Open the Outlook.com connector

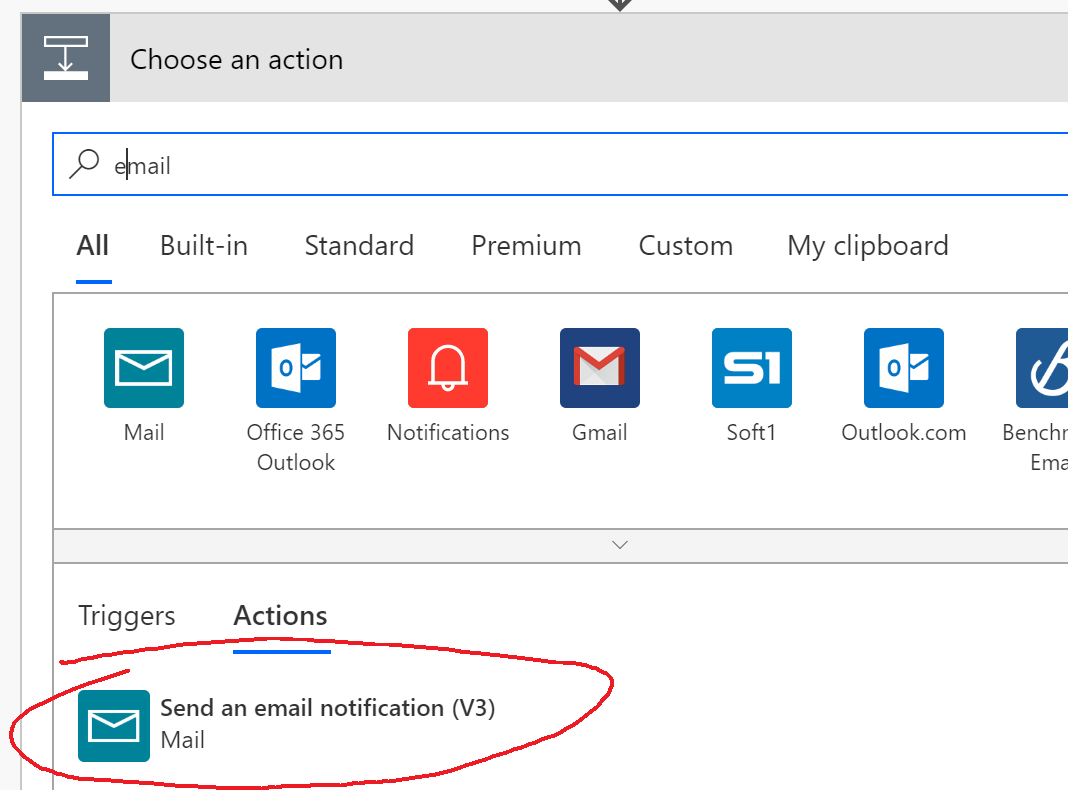pyautogui.click(x=903, y=367)
